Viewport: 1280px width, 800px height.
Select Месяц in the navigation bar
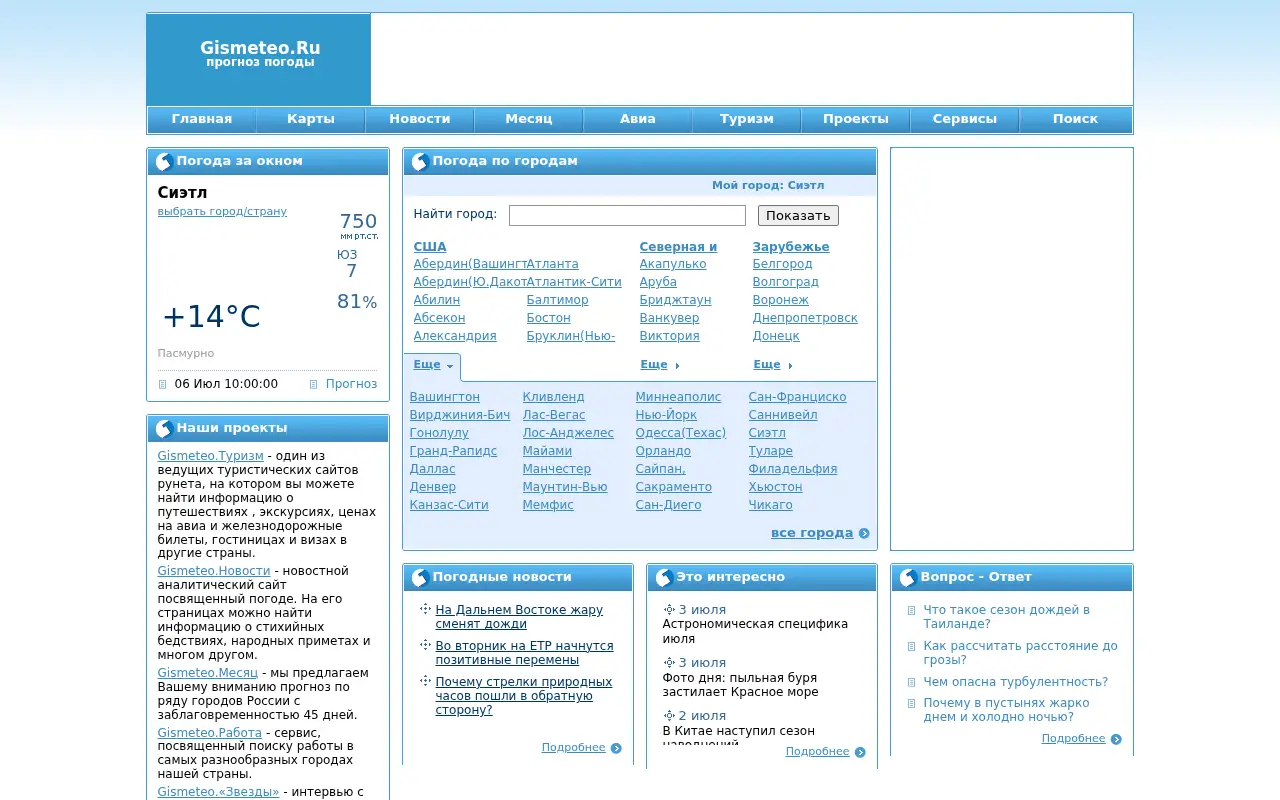529,119
